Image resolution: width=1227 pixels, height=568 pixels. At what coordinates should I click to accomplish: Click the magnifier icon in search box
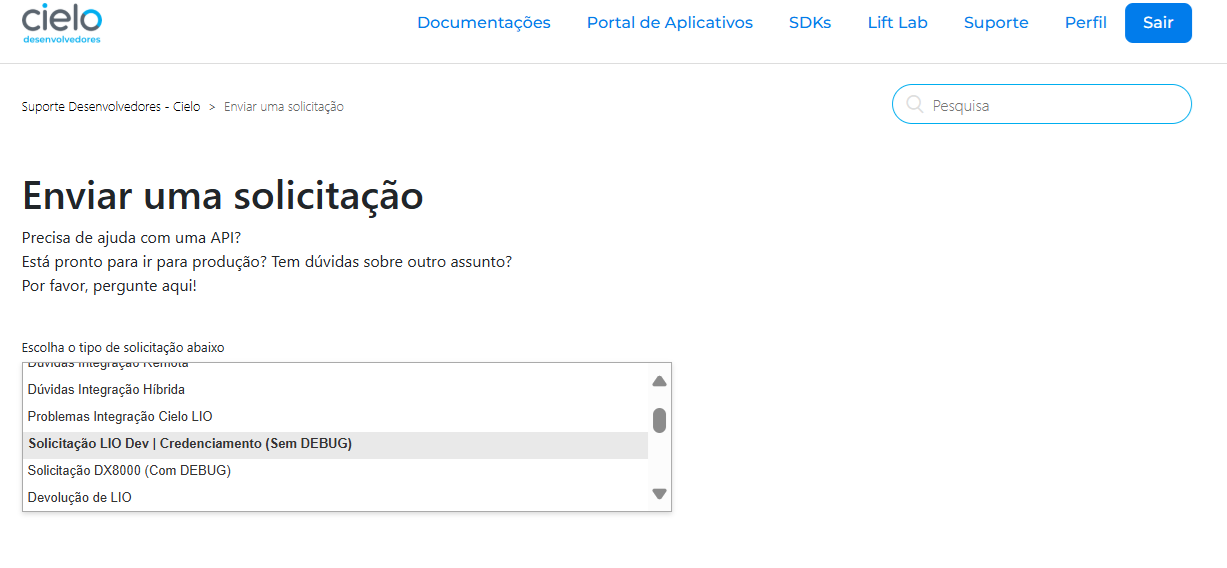[x=914, y=104]
